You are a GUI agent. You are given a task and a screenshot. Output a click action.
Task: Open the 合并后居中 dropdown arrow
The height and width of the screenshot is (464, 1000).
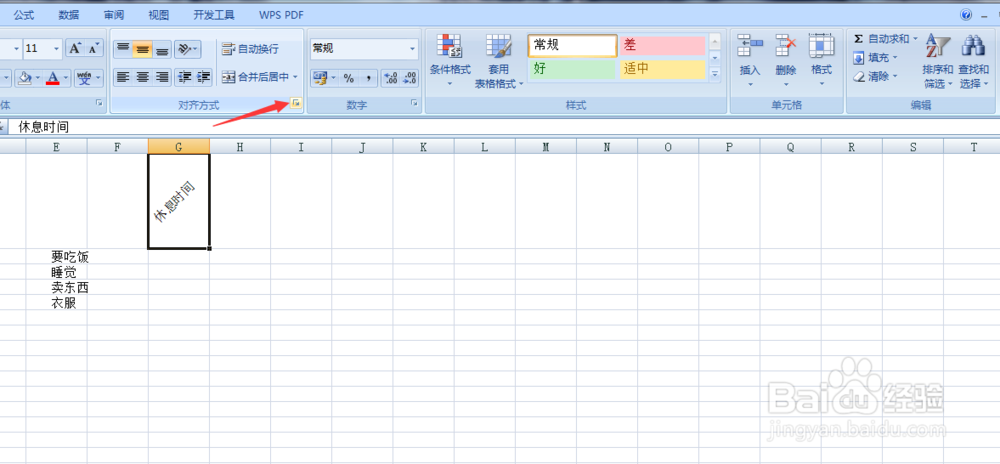point(295,77)
